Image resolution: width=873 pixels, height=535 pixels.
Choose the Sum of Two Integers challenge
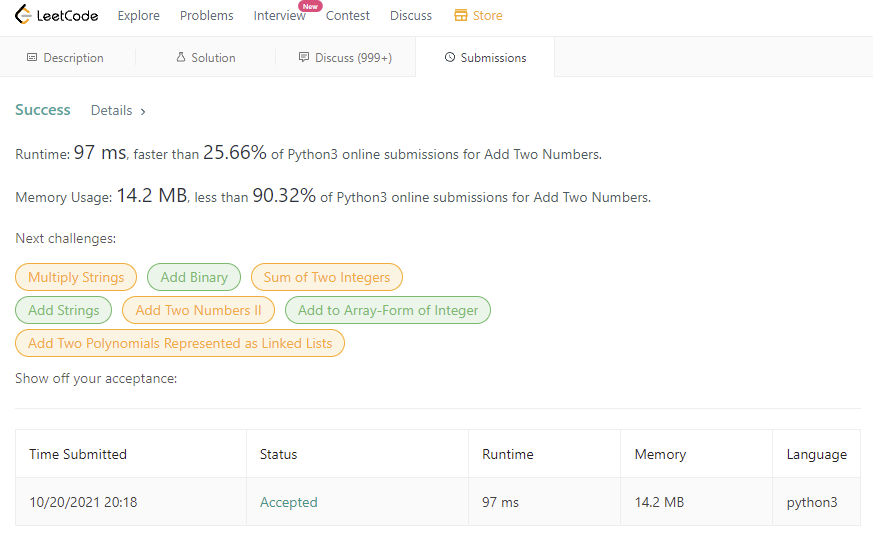point(327,277)
